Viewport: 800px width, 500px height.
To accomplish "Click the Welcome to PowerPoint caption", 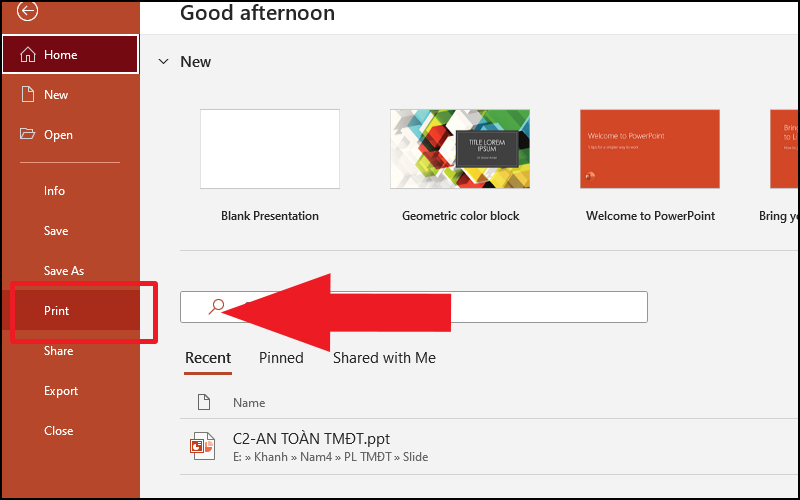I will 650,216.
